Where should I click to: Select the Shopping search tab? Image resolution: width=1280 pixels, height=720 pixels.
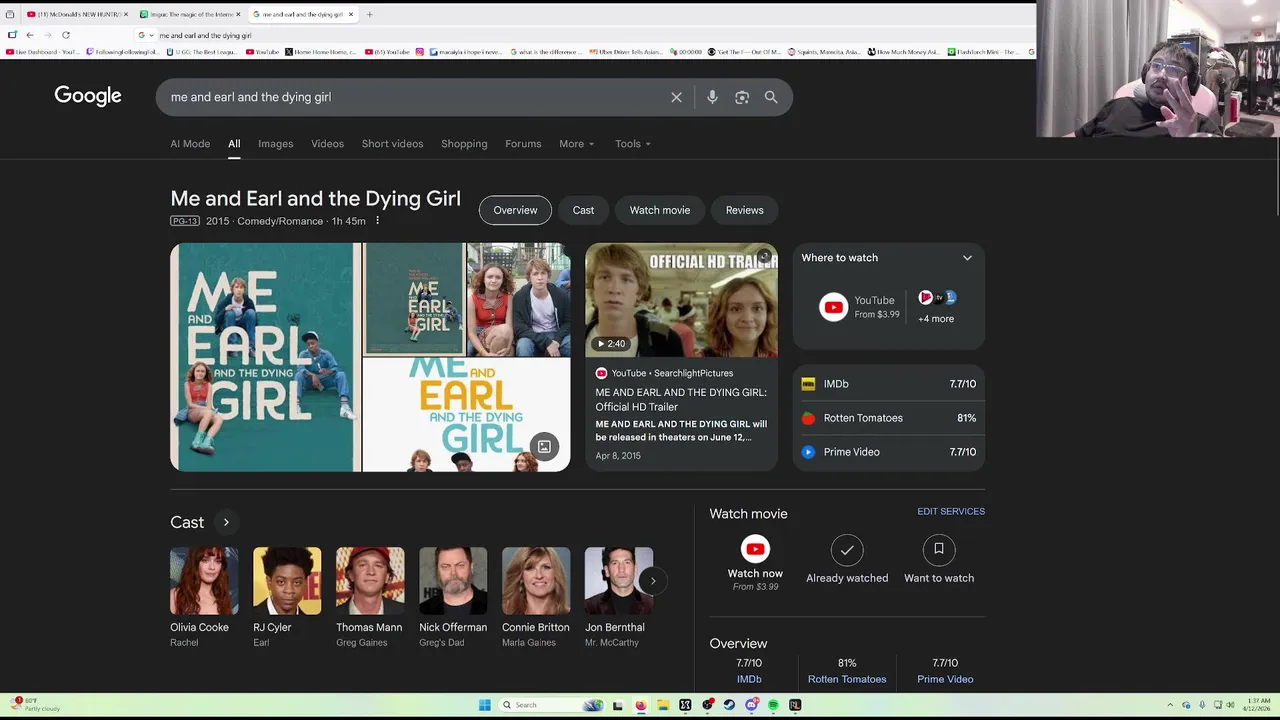click(464, 144)
